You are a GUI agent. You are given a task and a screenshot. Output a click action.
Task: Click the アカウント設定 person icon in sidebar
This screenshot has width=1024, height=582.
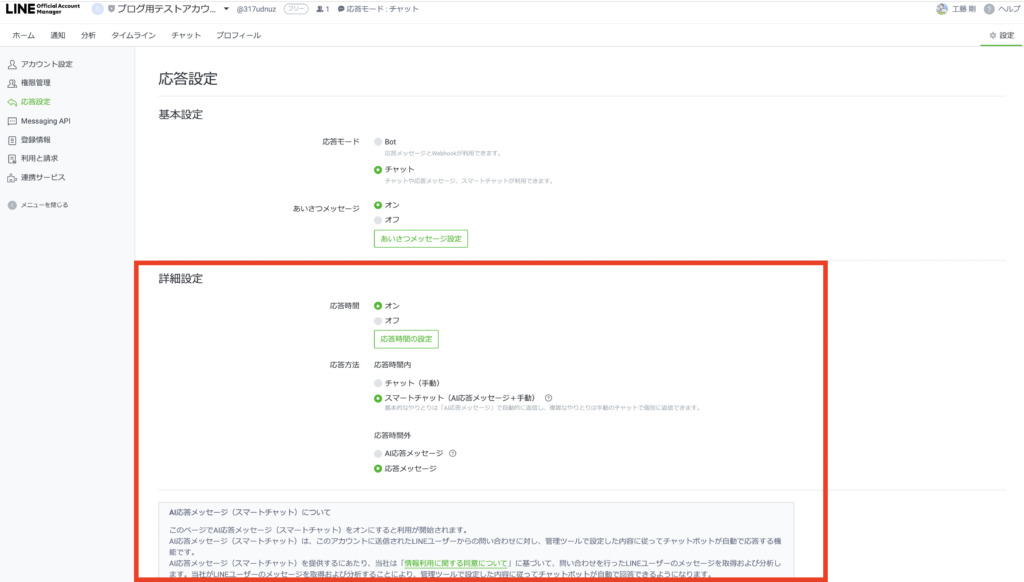click(x=12, y=64)
